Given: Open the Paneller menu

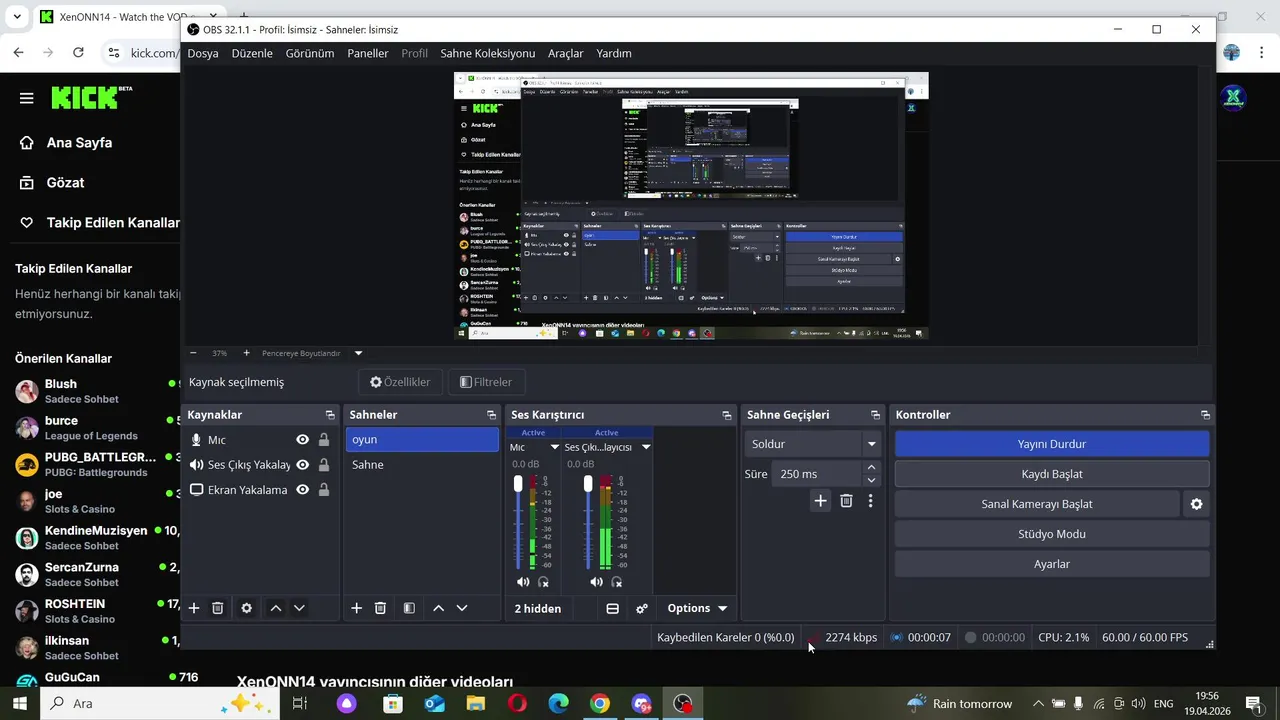Looking at the screenshot, I should pyautogui.click(x=368, y=53).
